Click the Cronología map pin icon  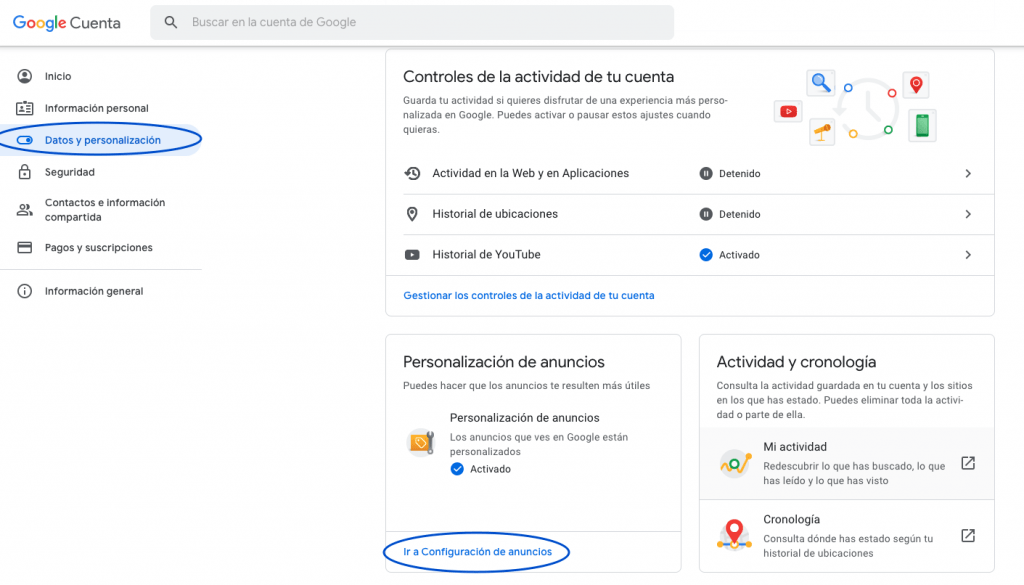tap(734, 535)
